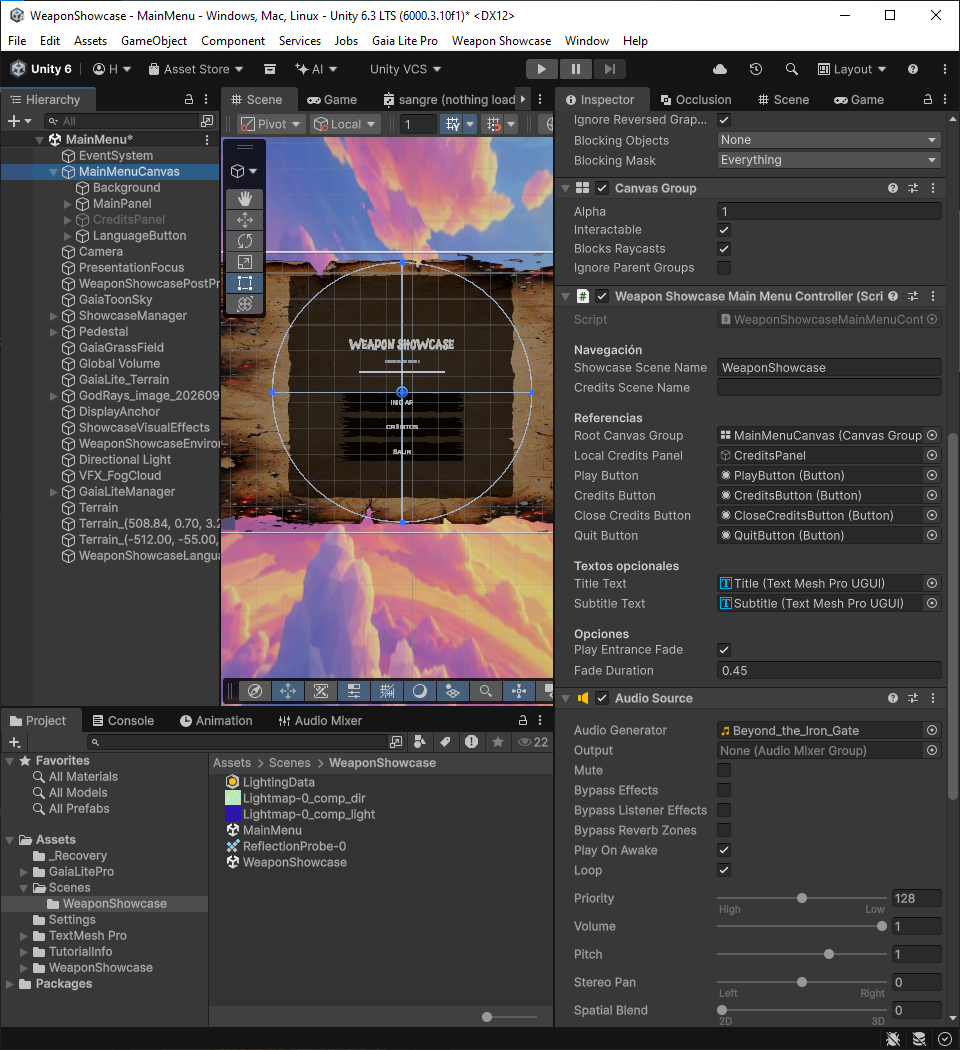Open the Gaia Lite Pro menu
This screenshot has width=960, height=1050.
404,41
